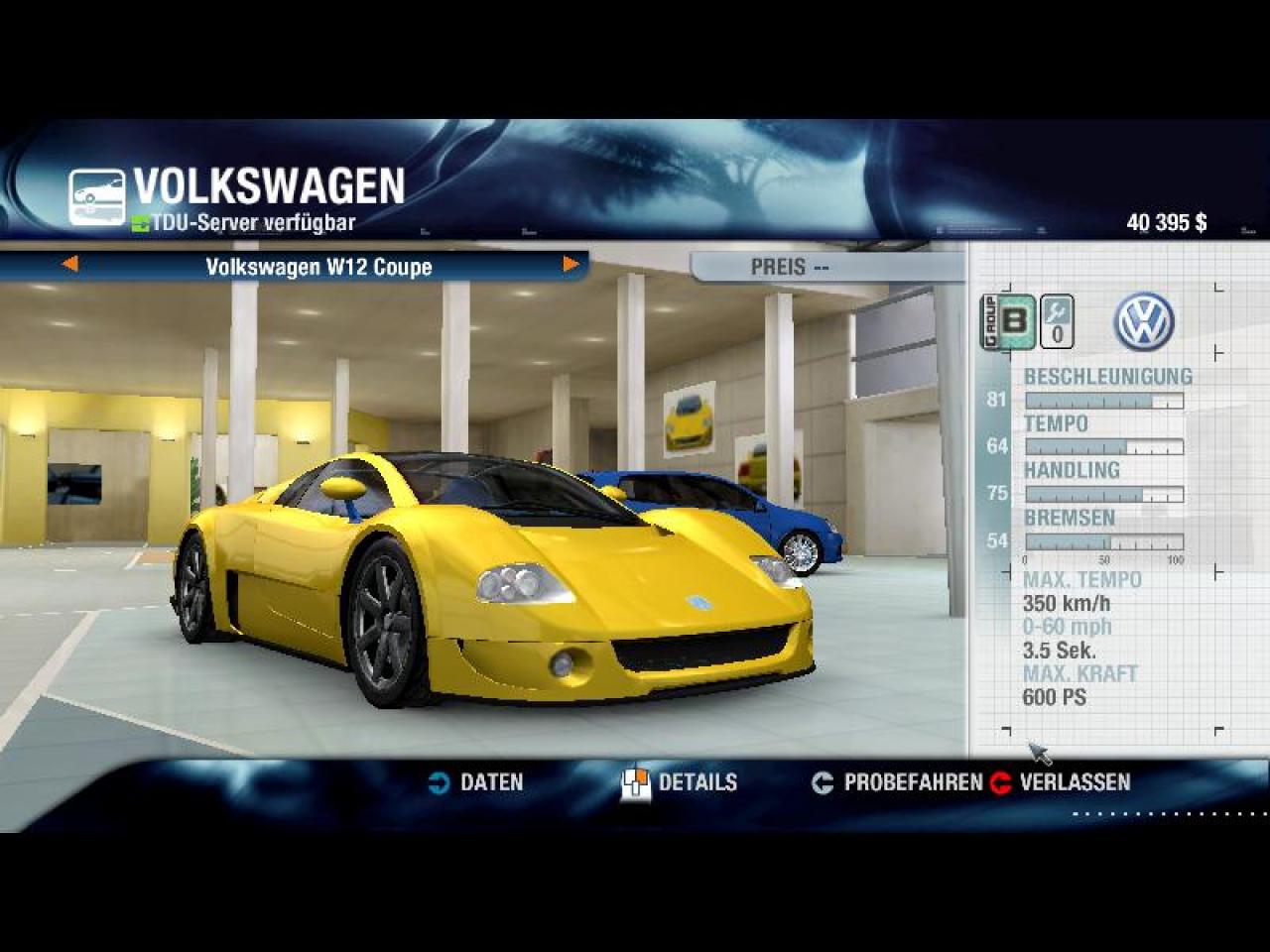Click the PROBEFAHREN arrow icon
Image resolution: width=1270 pixels, height=952 pixels.
coord(823,783)
